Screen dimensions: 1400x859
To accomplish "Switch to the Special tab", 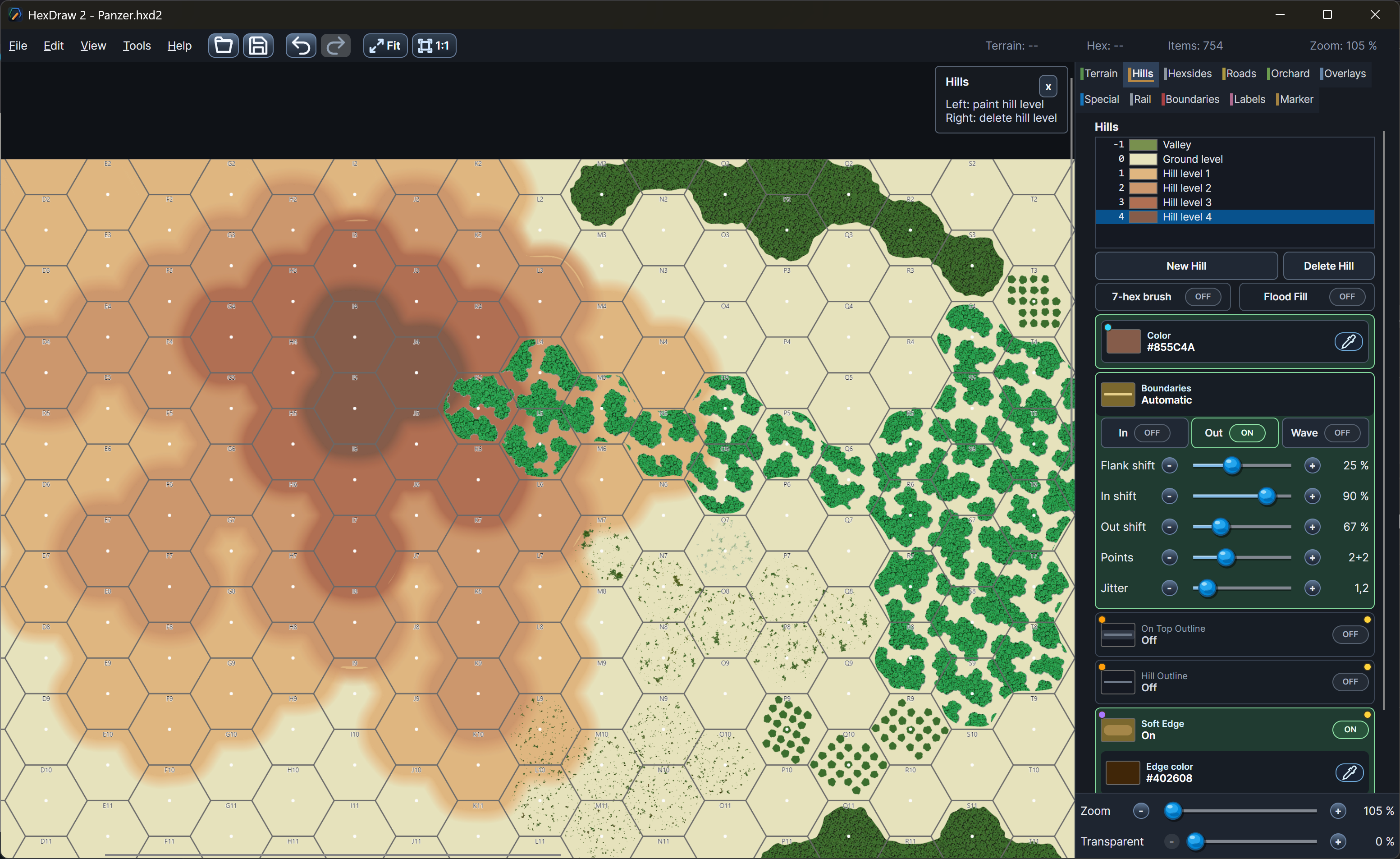I will 1101,99.
